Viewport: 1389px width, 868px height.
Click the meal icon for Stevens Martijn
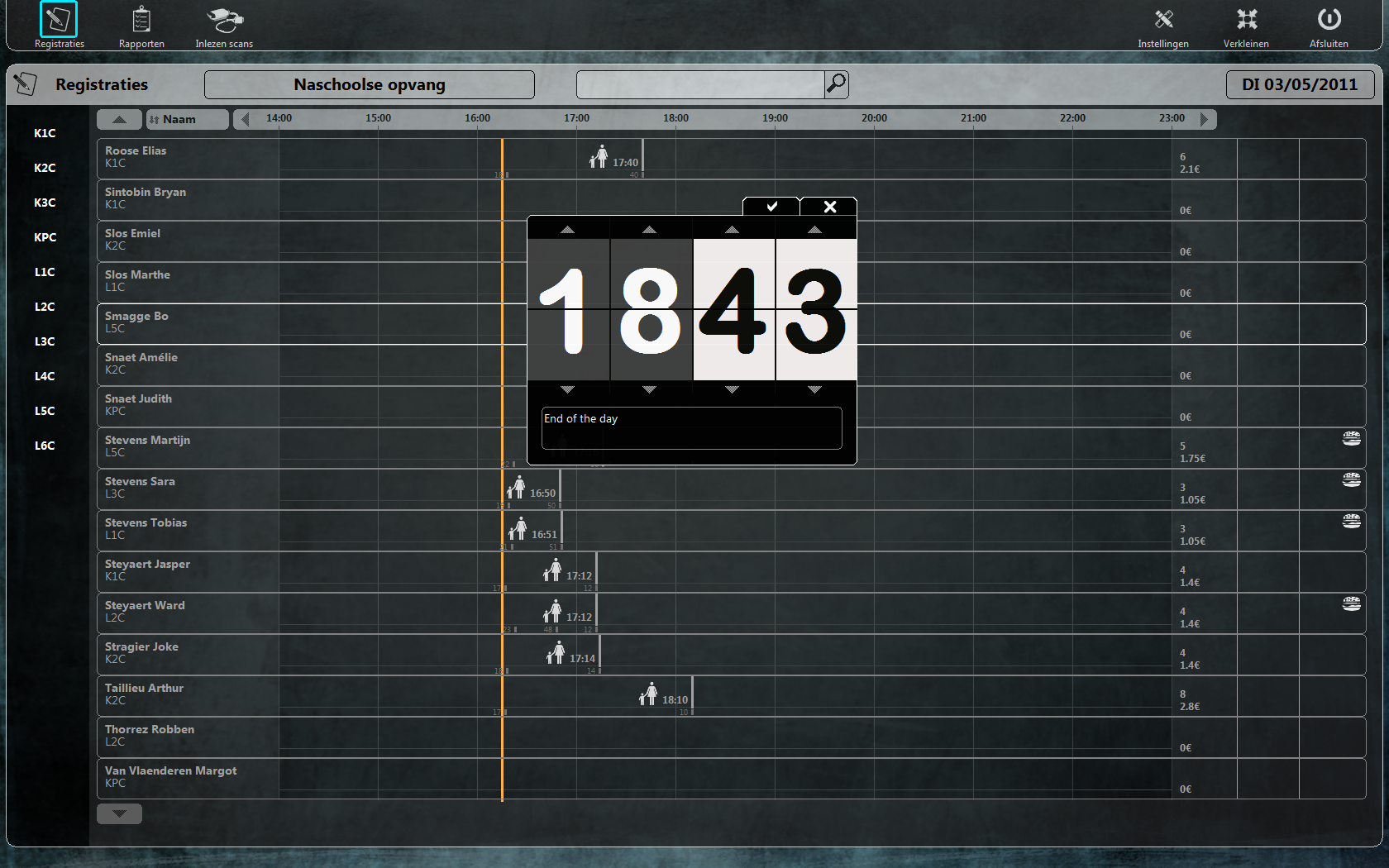point(1351,439)
